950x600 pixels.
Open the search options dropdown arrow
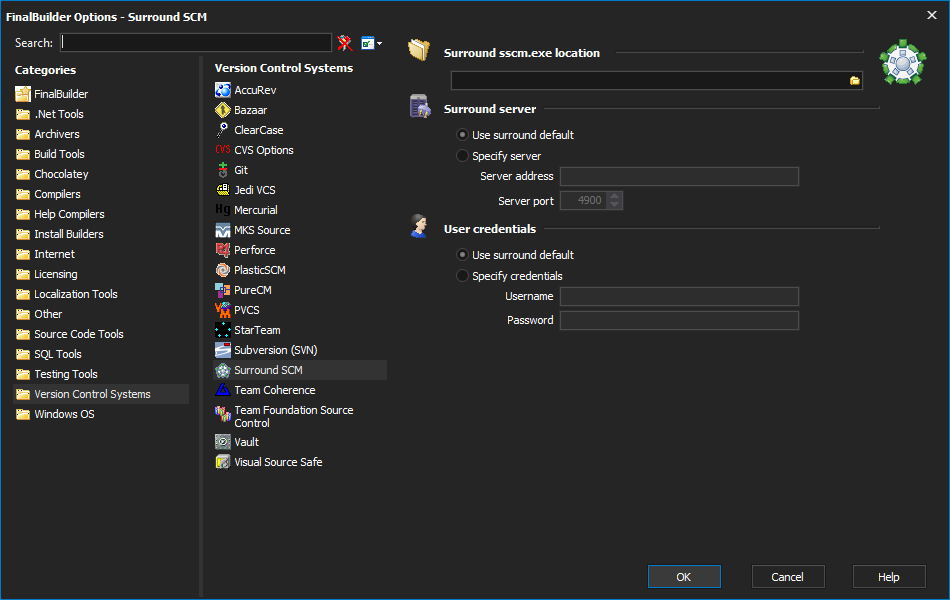point(379,44)
